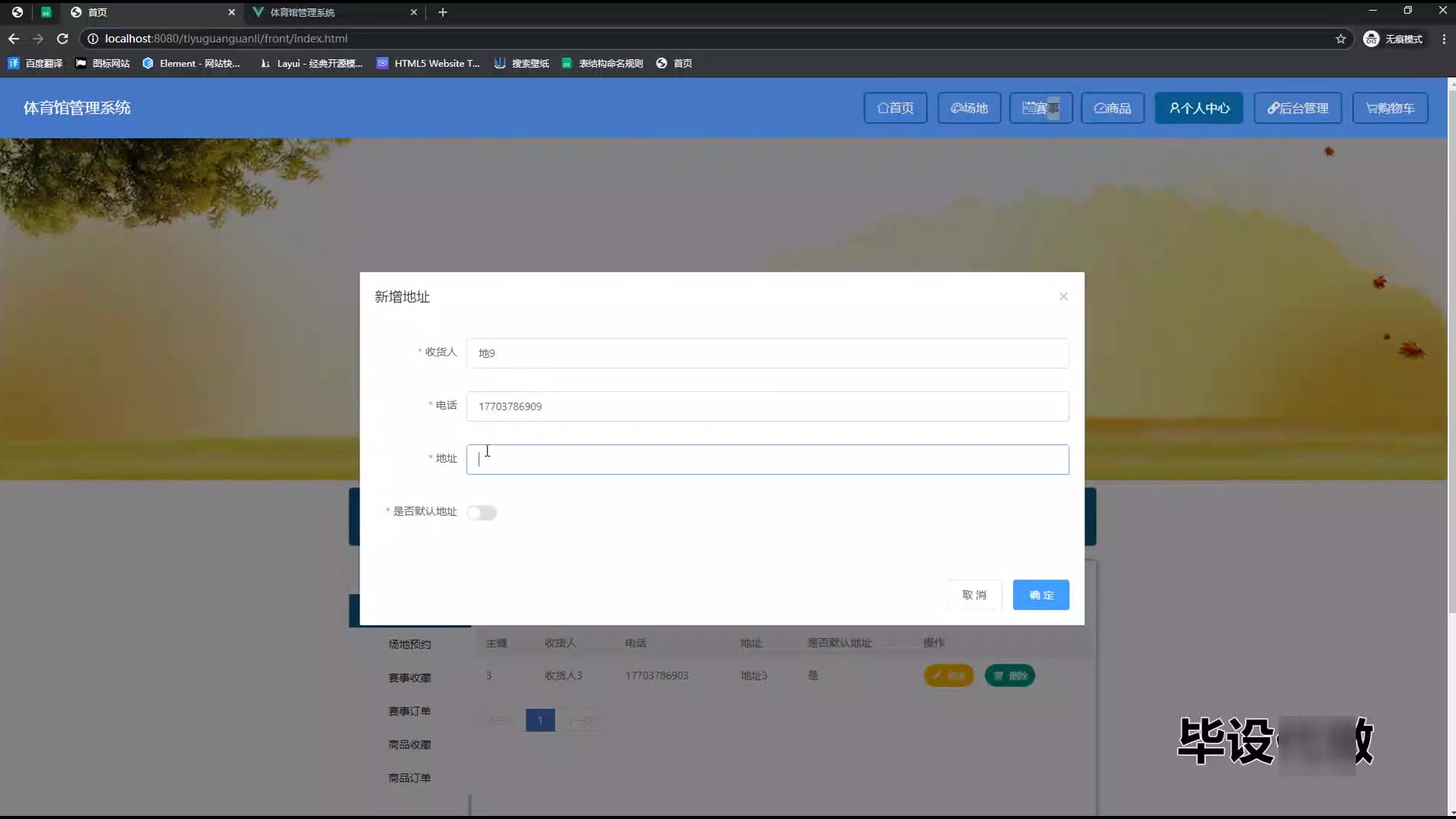Screen dimensions: 1456x819
Task: Open Chrome's three-dot menu
Action: pos(1443,39)
